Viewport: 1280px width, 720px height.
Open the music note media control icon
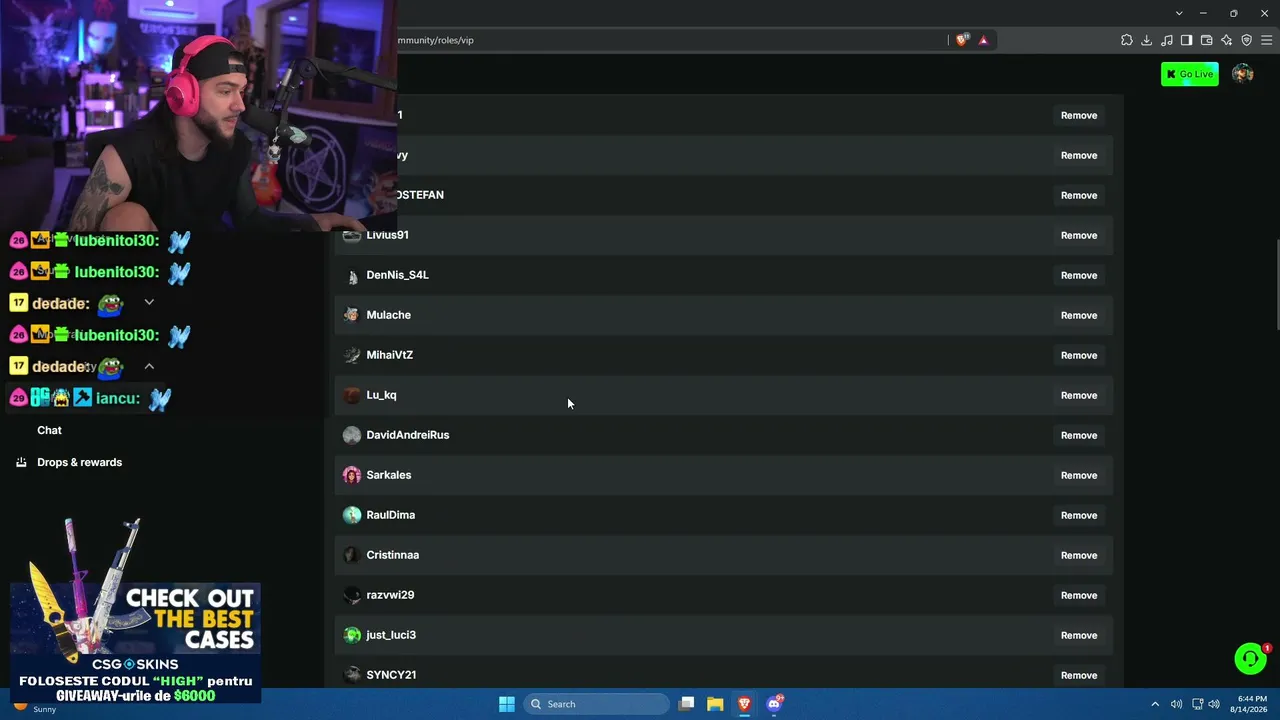coord(1167,40)
